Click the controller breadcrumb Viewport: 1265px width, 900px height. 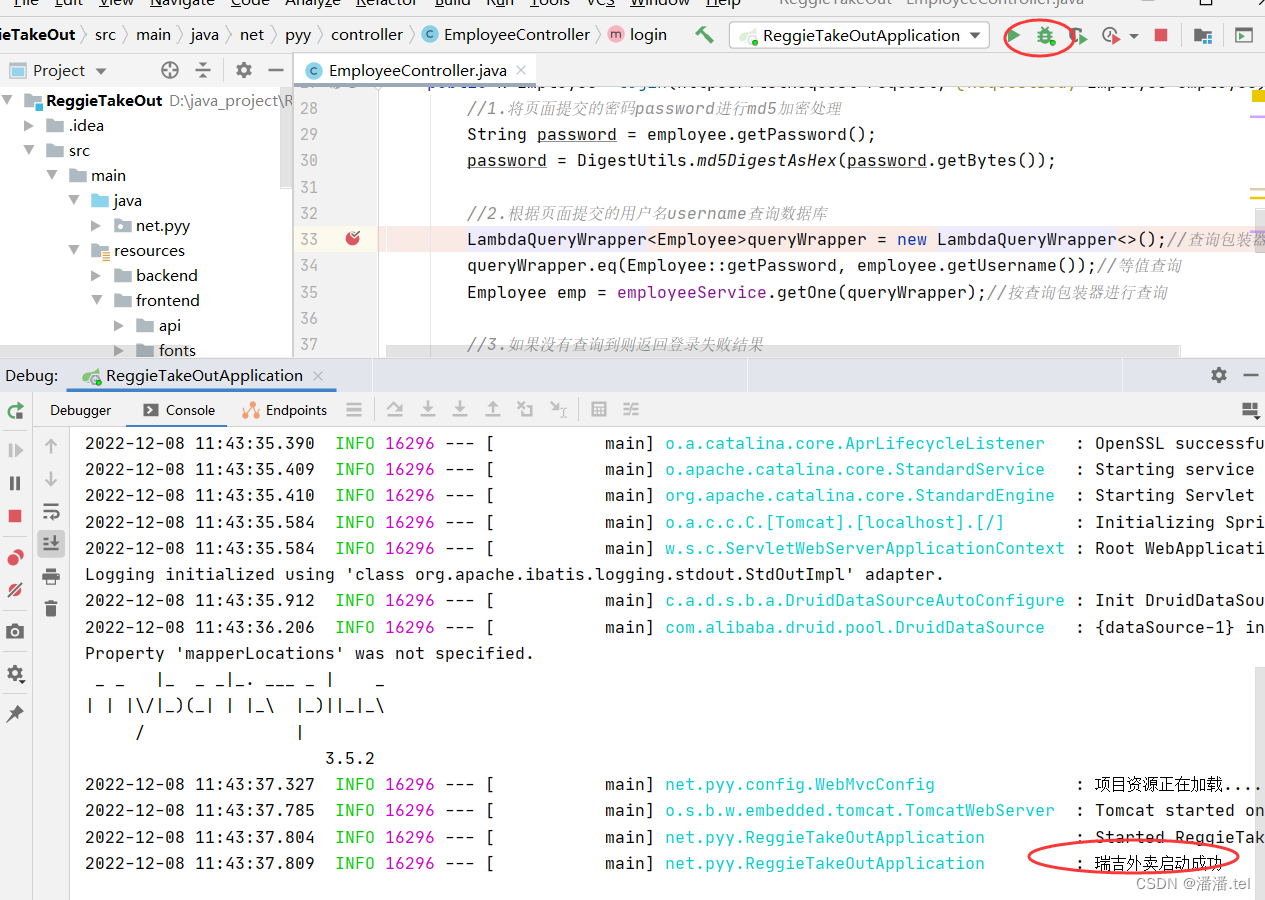tap(367, 35)
